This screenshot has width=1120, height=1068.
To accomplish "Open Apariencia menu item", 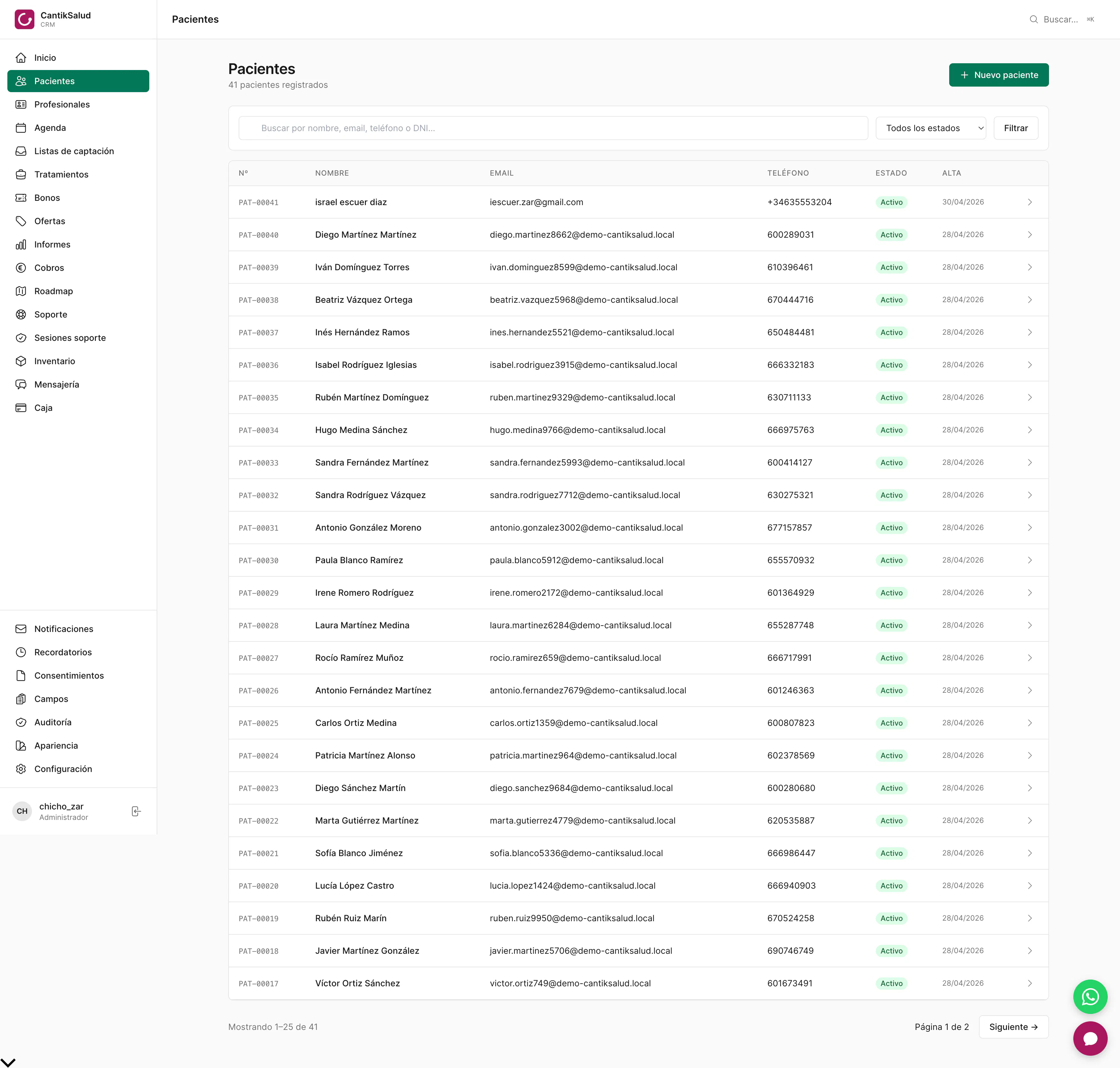I will tap(78, 745).
